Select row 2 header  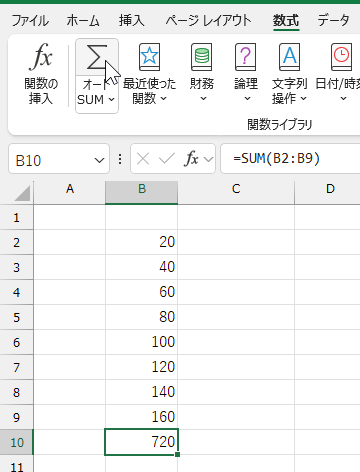click(x=16, y=242)
